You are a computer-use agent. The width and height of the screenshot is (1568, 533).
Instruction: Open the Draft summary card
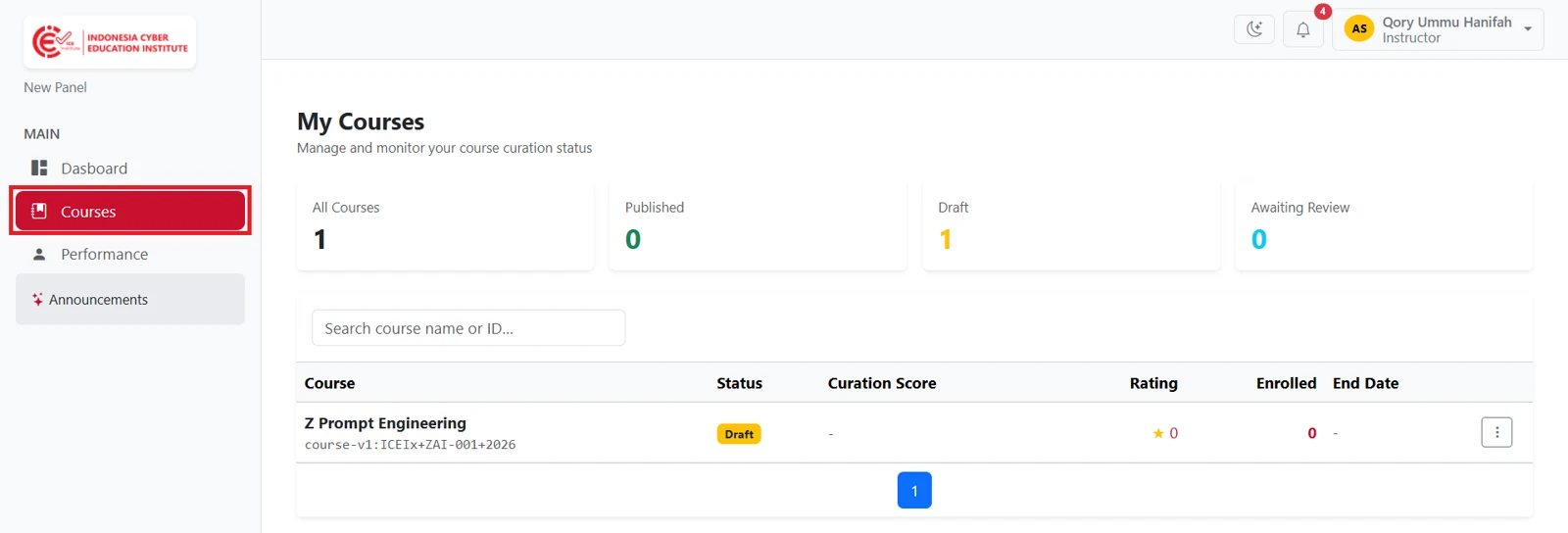[x=1071, y=225]
